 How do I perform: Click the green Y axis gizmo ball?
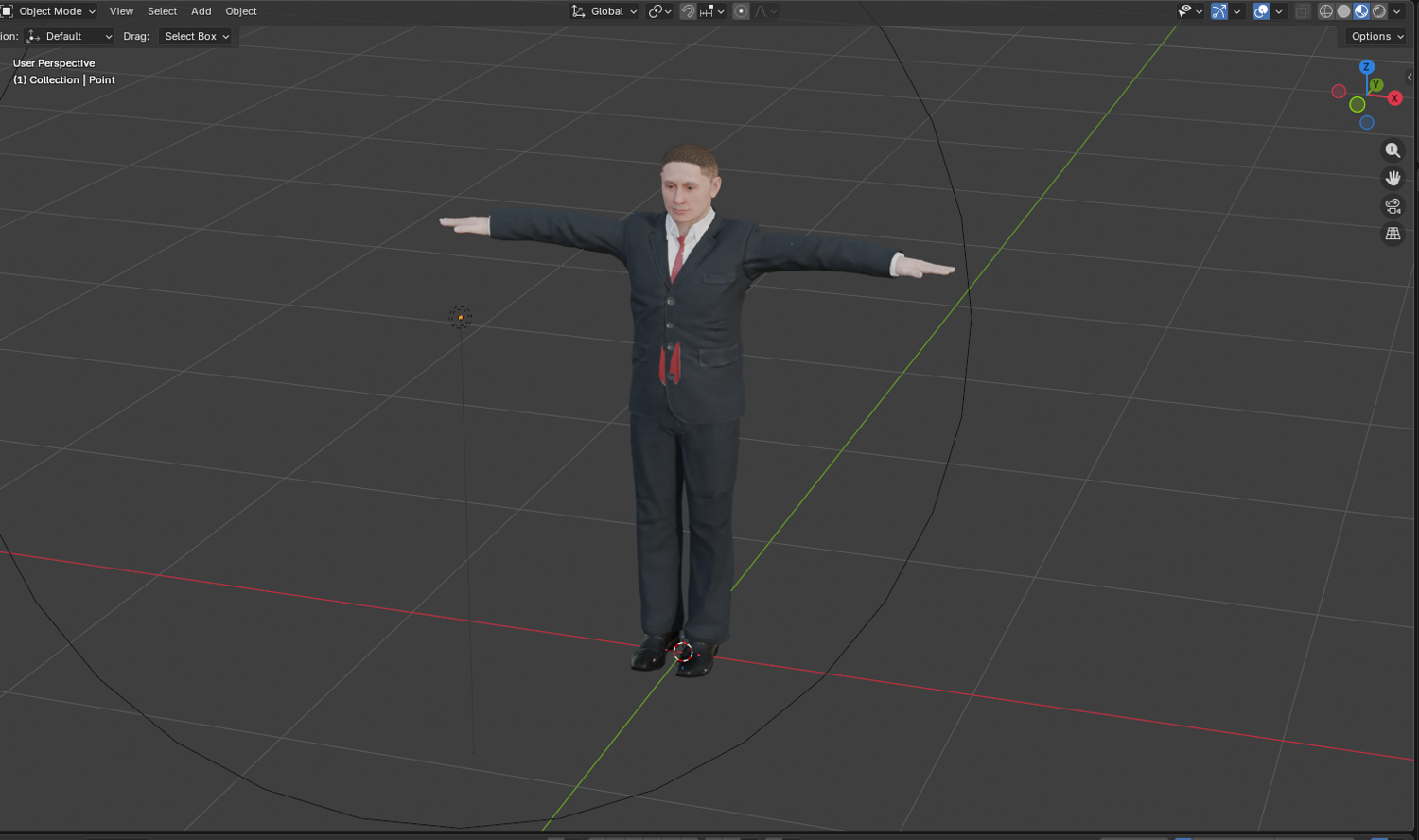point(1376,85)
